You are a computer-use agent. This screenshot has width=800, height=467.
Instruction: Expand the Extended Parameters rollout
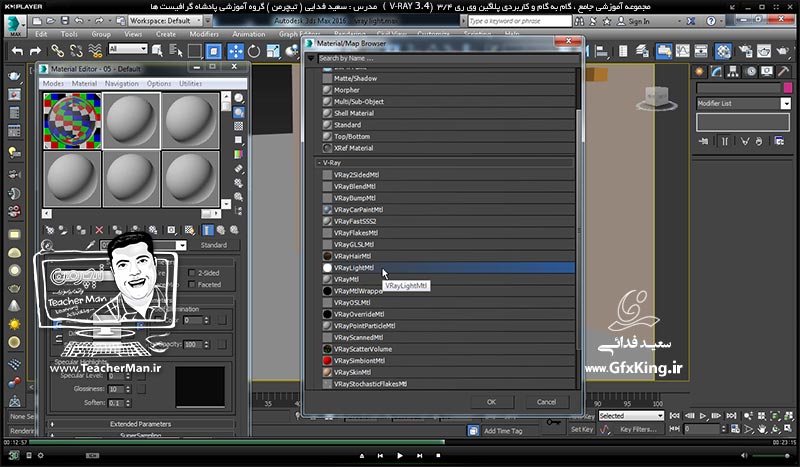pyautogui.click(x=141, y=424)
